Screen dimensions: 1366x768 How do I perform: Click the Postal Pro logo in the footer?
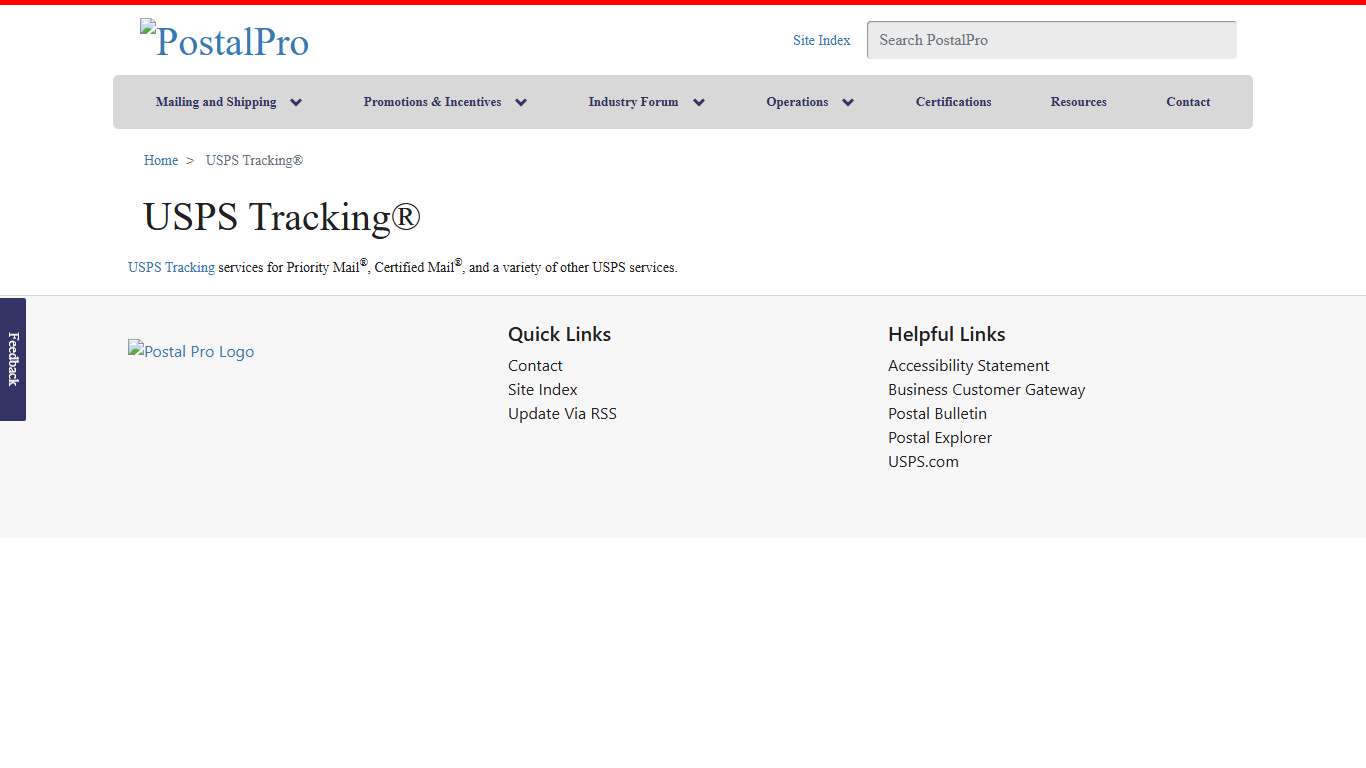191,351
